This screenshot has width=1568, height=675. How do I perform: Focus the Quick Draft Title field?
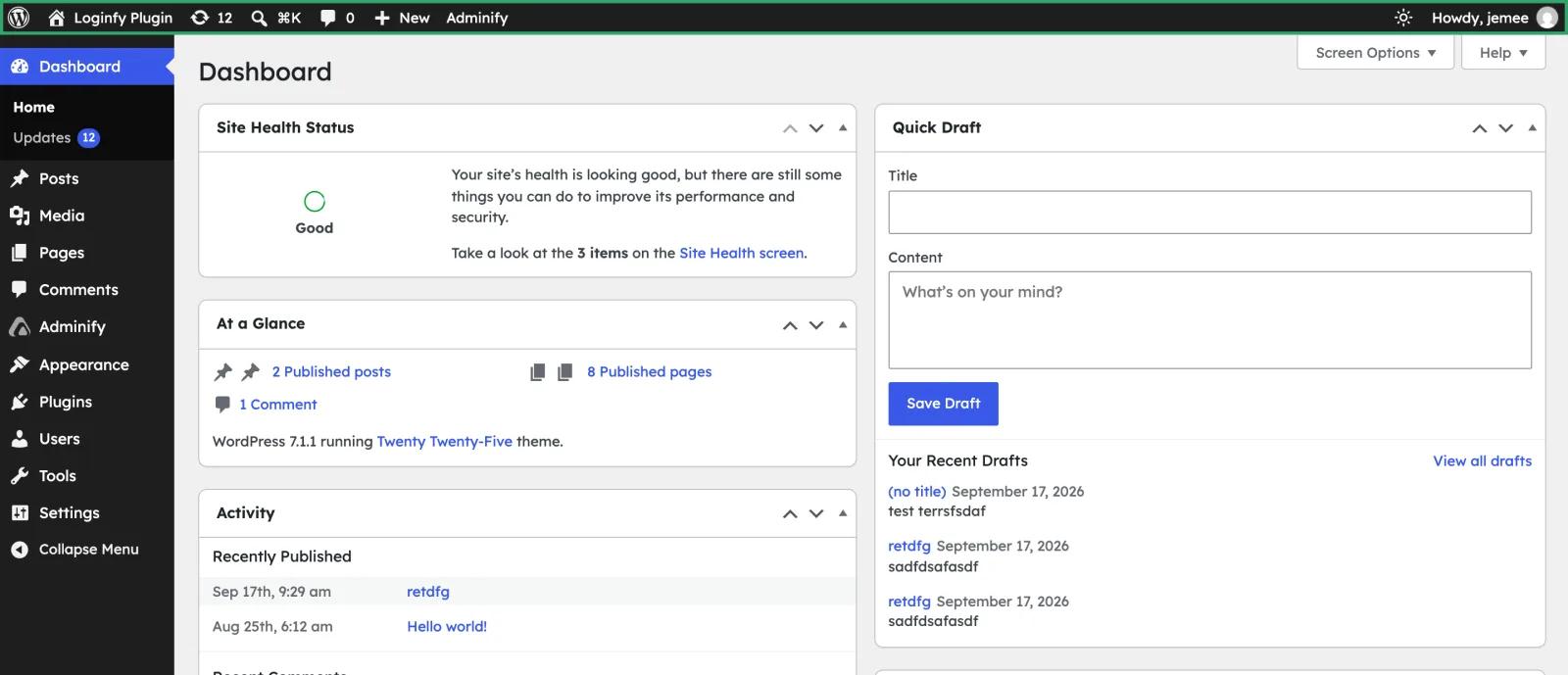pyautogui.click(x=1209, y=213)
